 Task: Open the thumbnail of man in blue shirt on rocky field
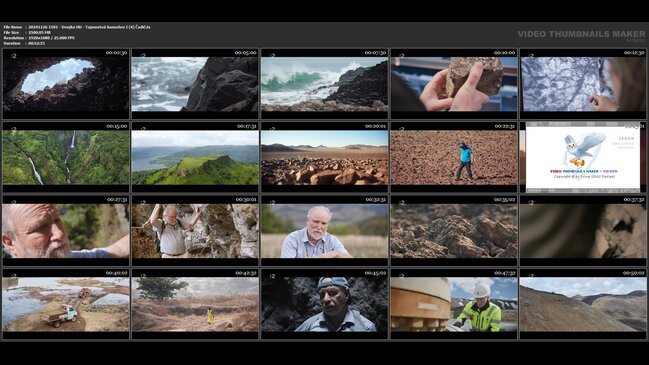tap(454, 157)
